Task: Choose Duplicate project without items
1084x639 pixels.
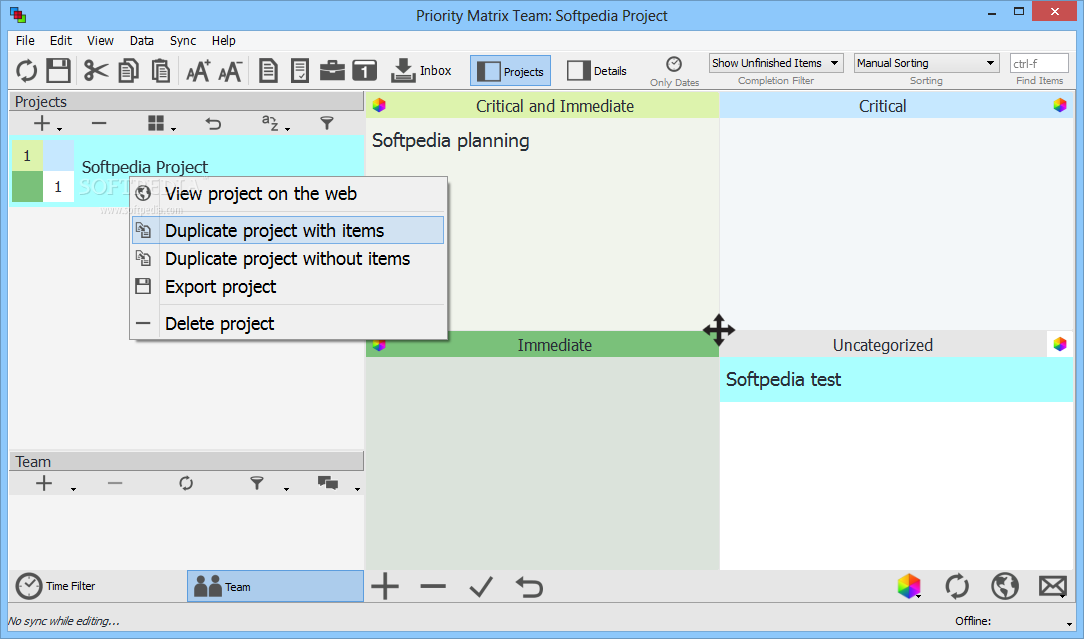Action: pyautogui.click(x=288, y=259)
